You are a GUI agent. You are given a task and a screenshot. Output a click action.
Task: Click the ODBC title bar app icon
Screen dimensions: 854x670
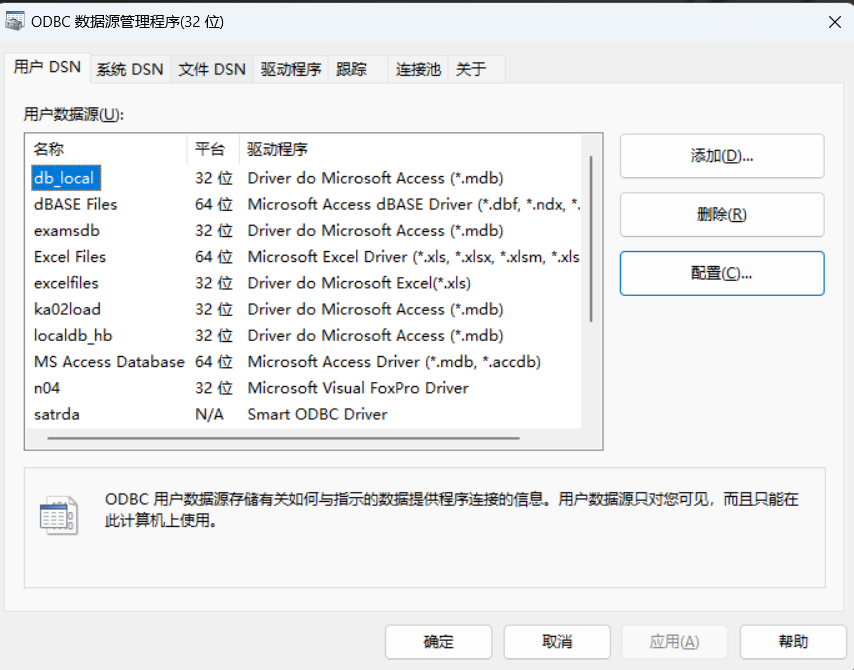click(15, 21)
